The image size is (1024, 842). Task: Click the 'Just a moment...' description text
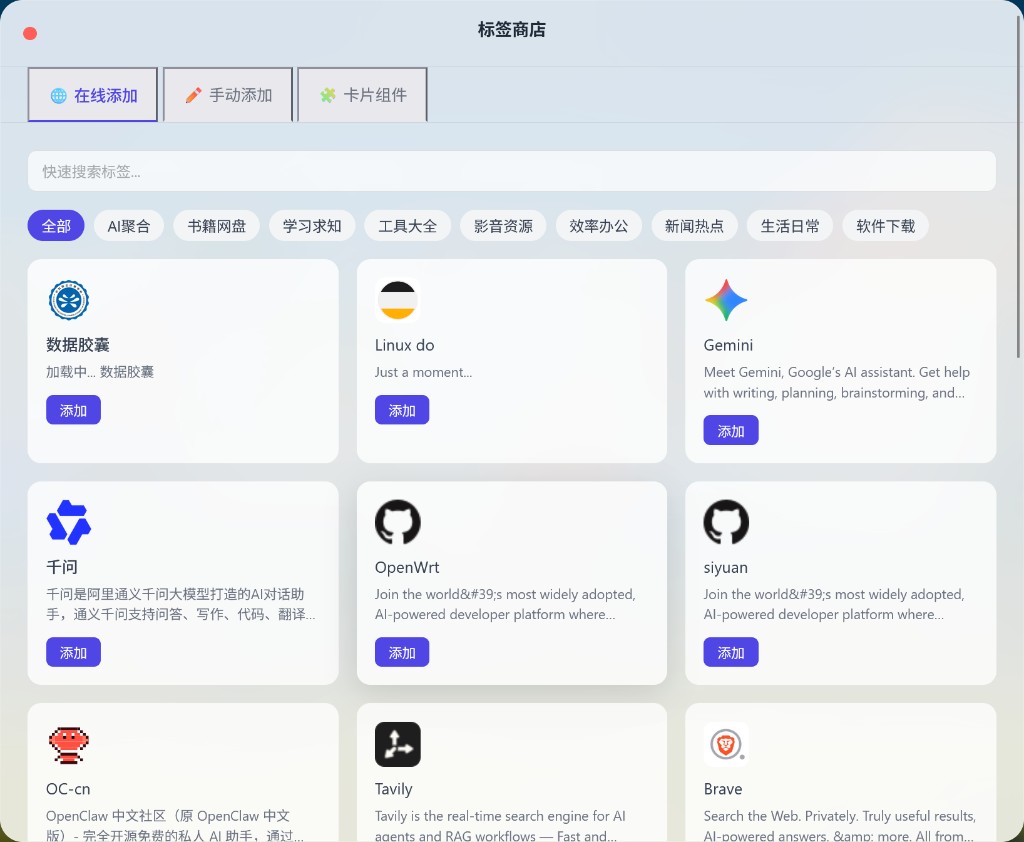click(x=423, y=372)
